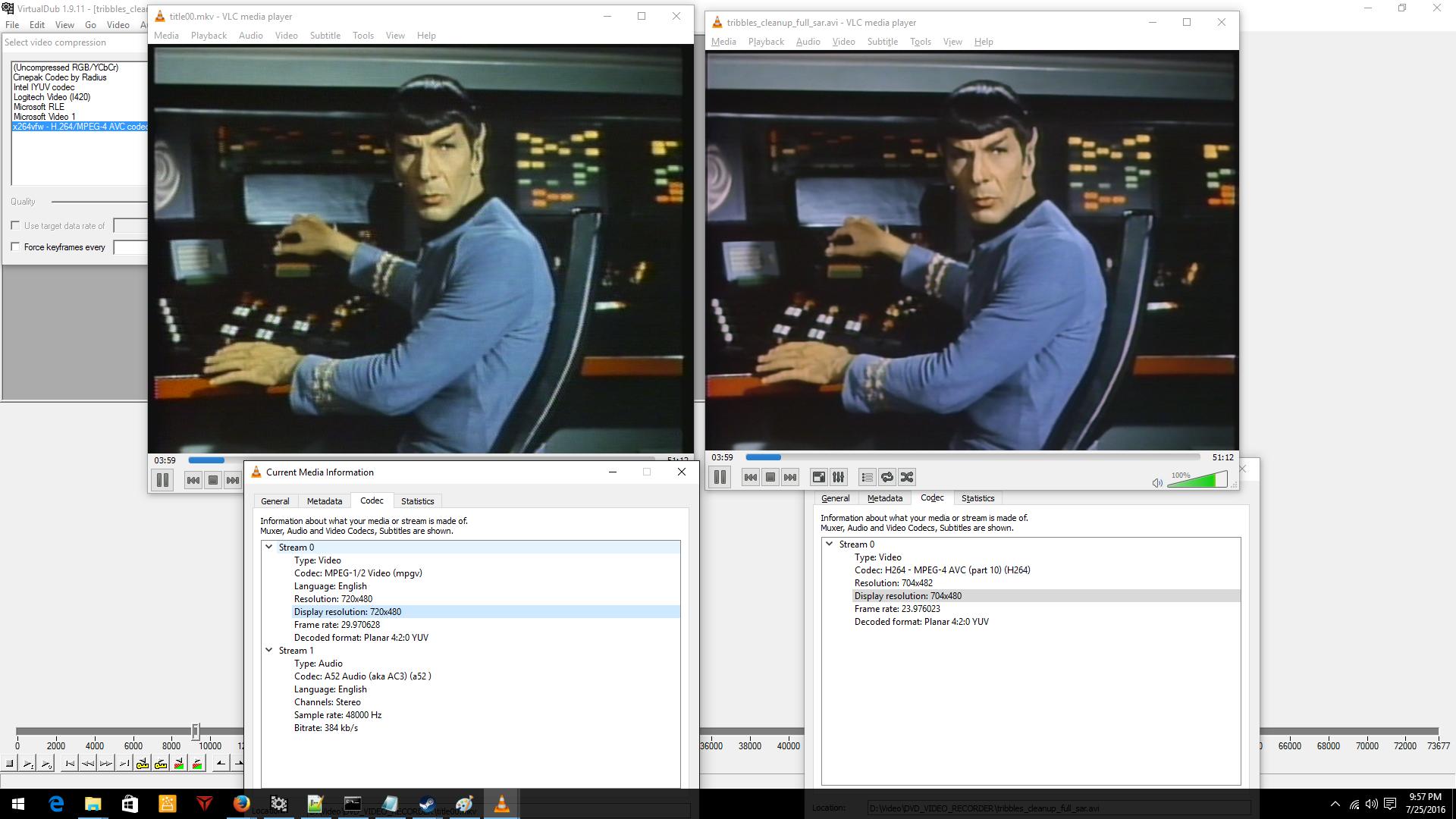
Task: Select 'Display resolution: 704x480' row in tribbles info
Action: pos(1046,596)
